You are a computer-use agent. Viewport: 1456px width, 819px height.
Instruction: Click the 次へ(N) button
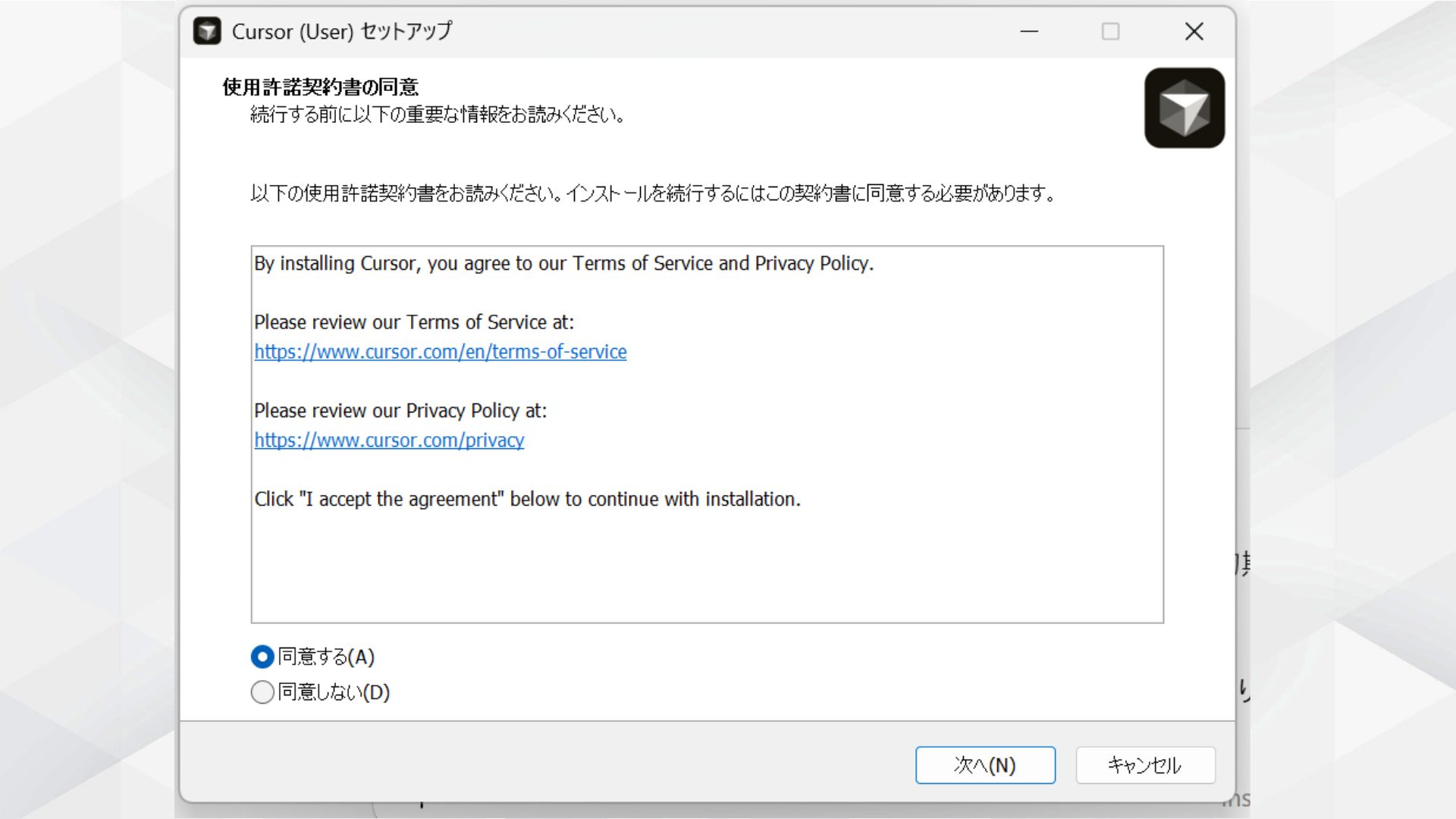click(985, 765)
